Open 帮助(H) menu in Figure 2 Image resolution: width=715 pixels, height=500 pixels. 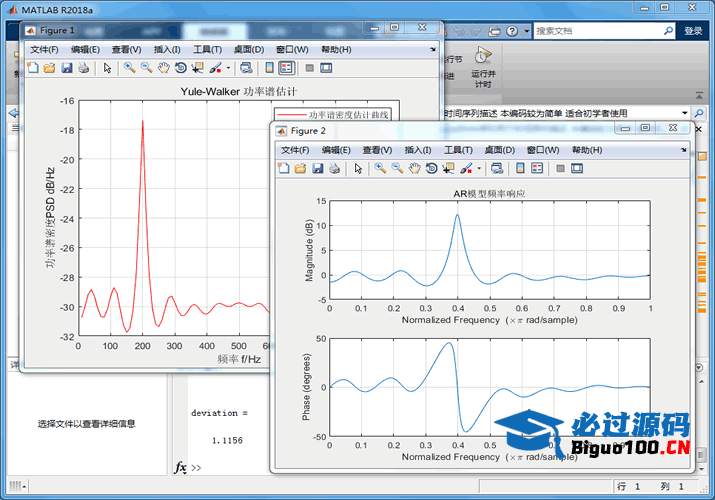[x=587, y=150]
